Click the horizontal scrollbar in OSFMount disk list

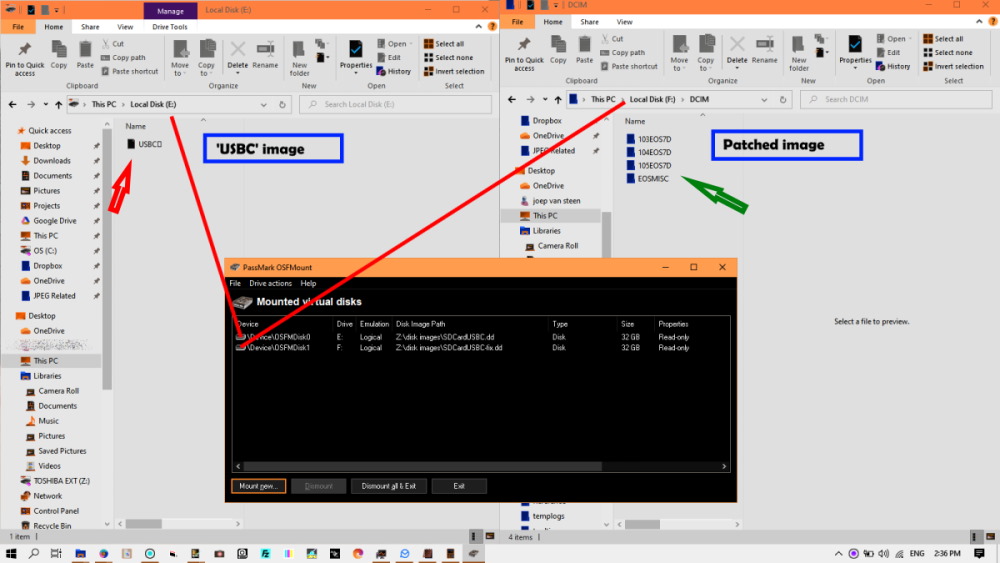click(422, 466)
